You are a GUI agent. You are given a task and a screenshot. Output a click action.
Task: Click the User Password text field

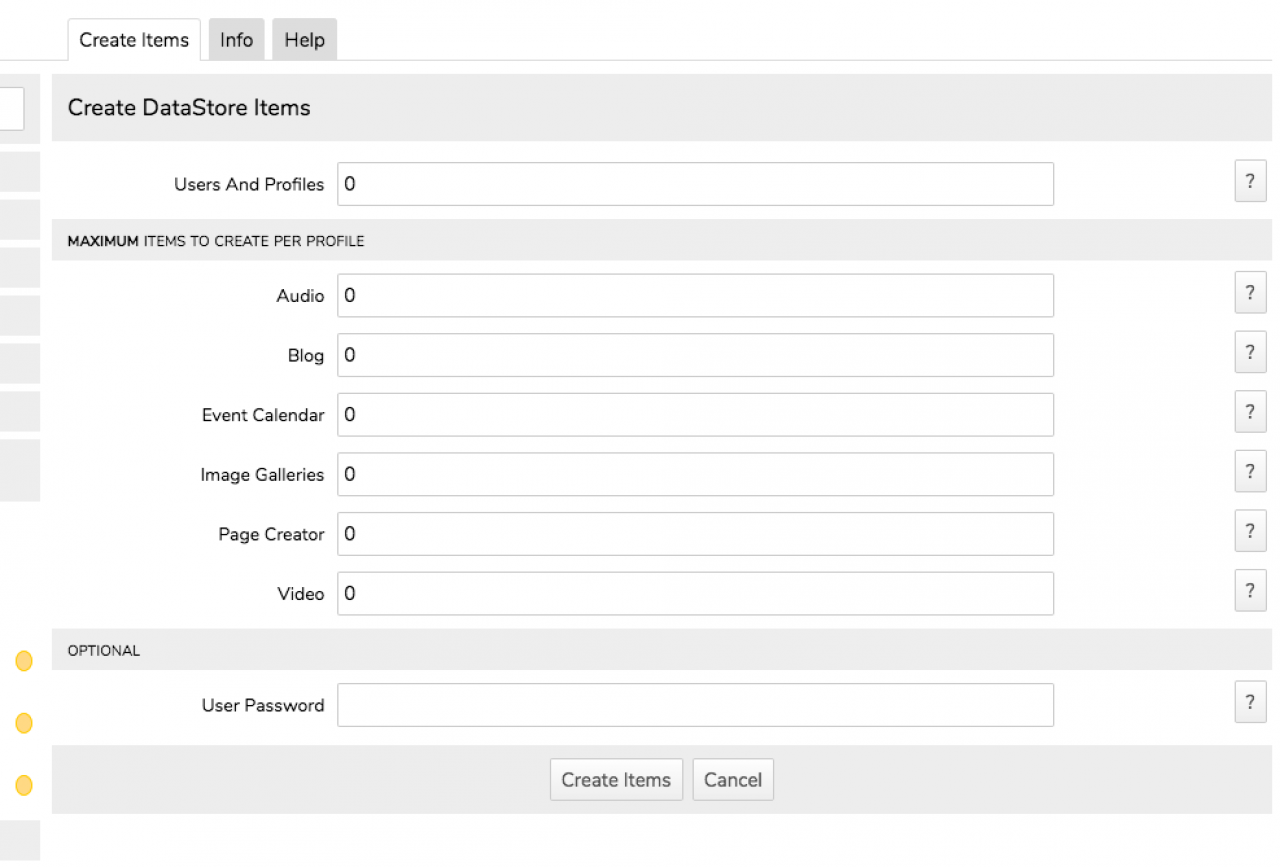coord(695,705)
